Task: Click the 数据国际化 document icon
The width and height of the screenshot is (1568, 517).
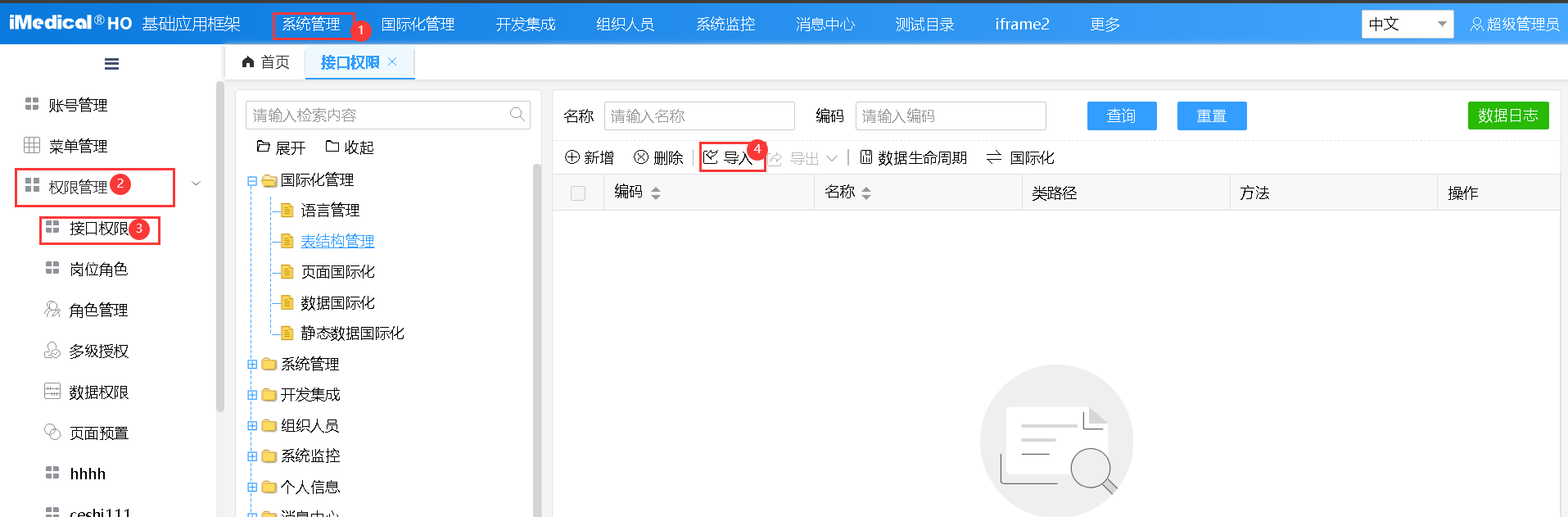Action: pos(287,302)
